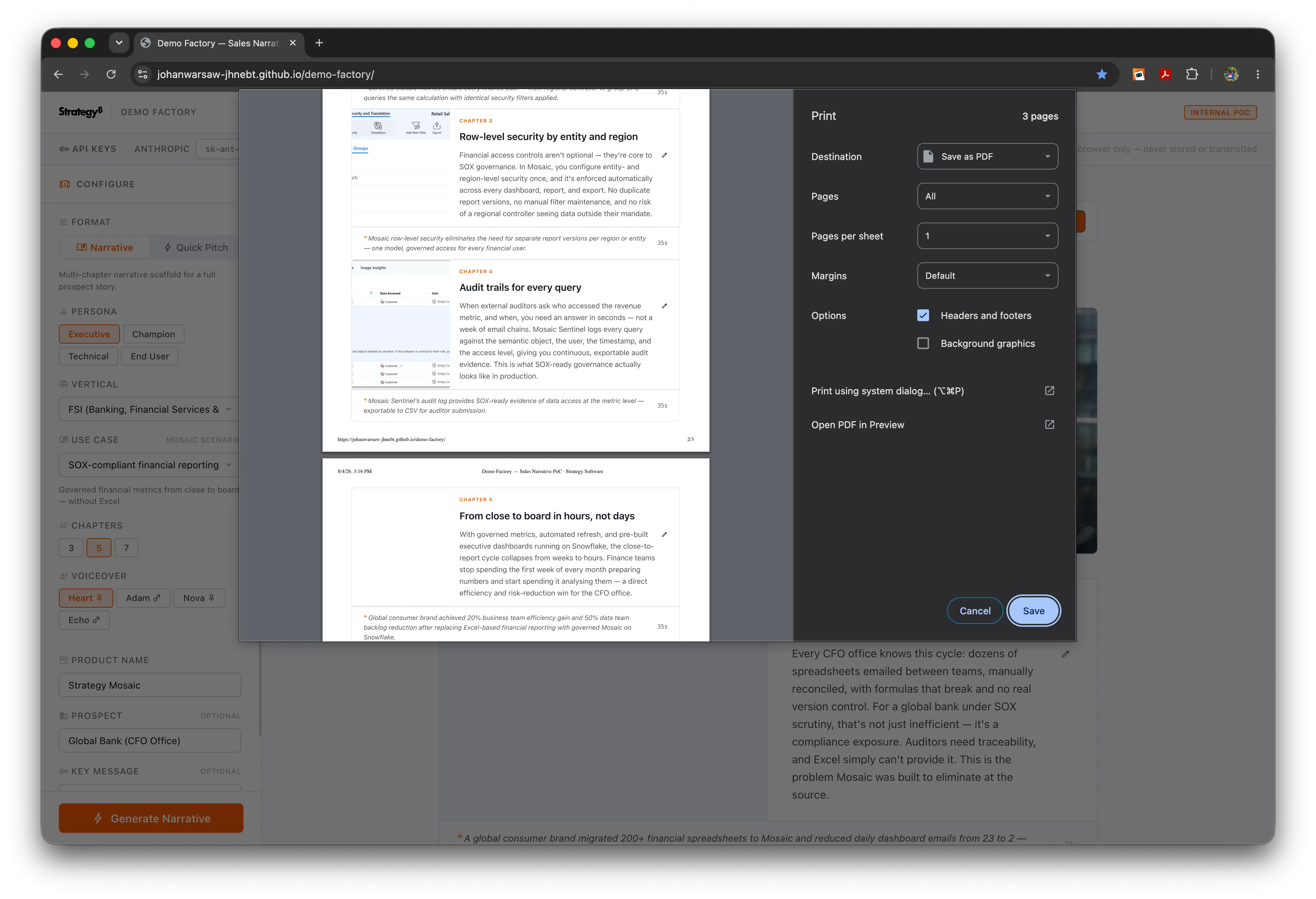The image size is (1316, 899).
Task: Click the address bar URL
Action: click(266, 74)
